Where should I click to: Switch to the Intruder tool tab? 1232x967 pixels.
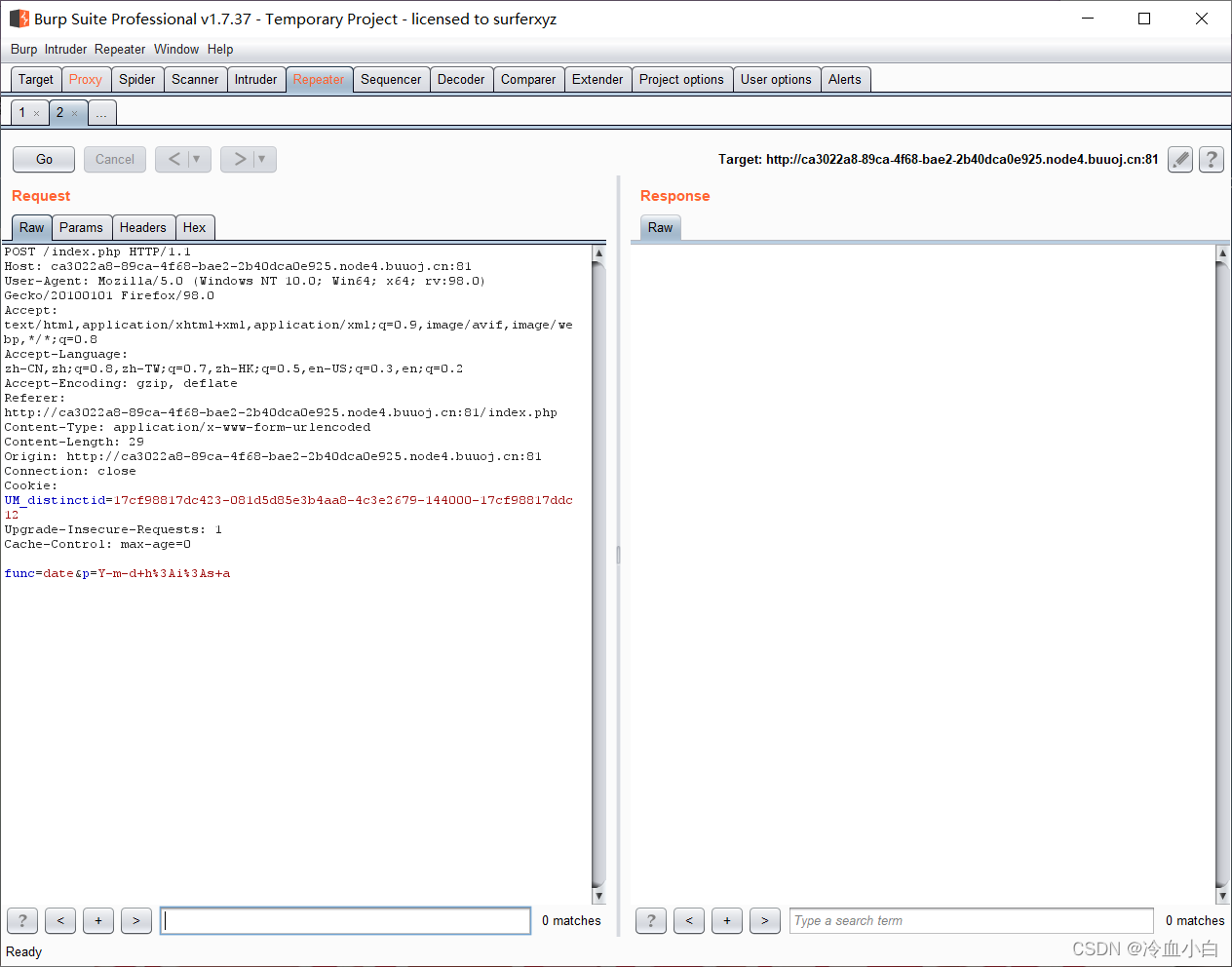coord(255,80)
